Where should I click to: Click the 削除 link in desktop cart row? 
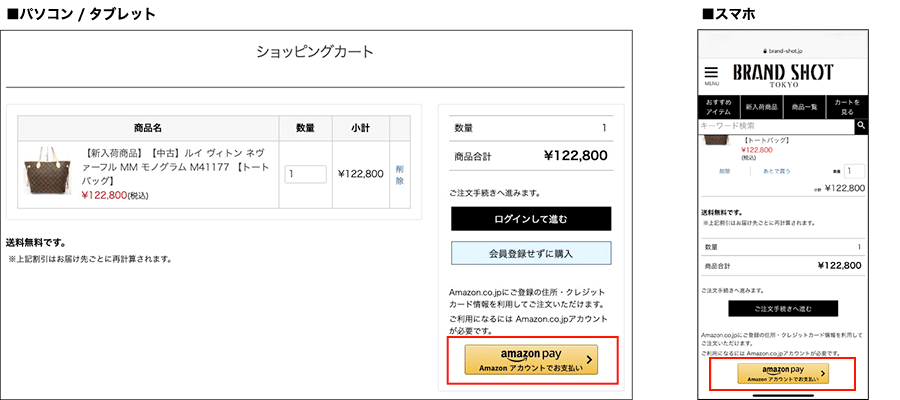[x=400, y=174]
